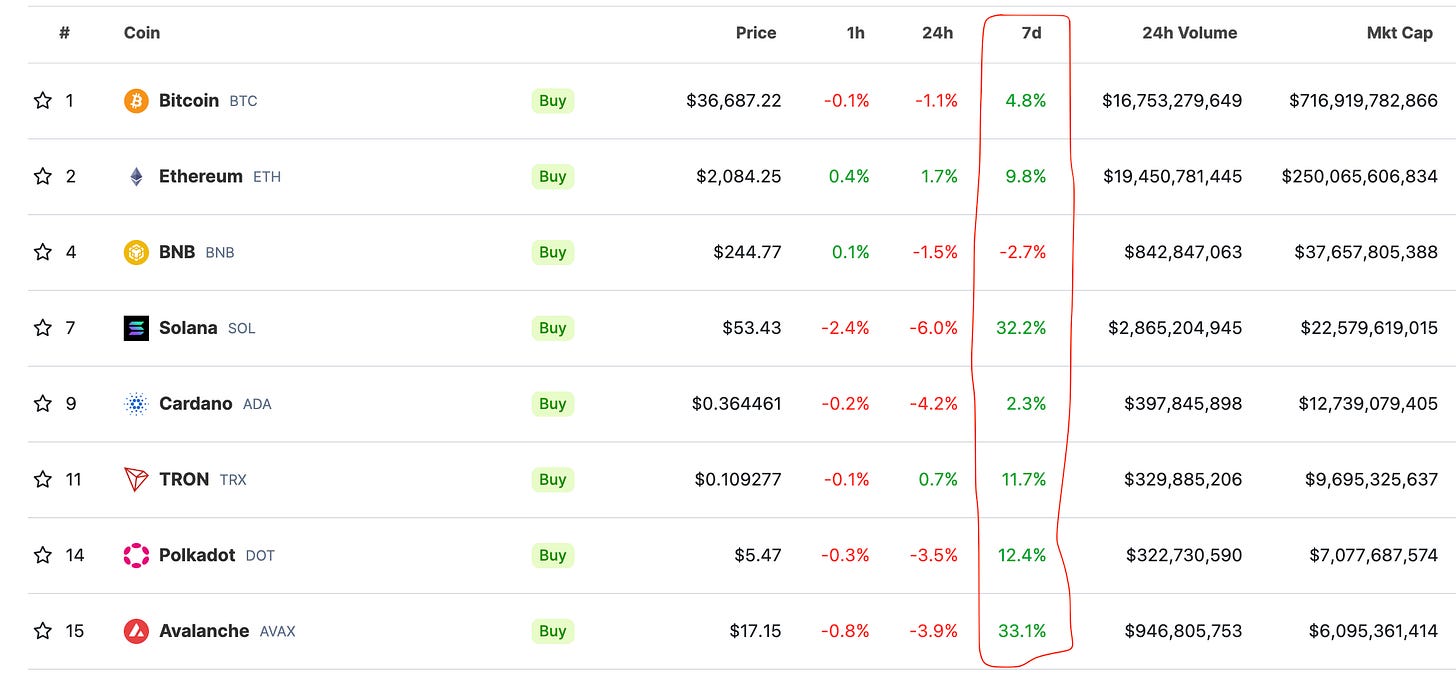Image resolution: width=1456 pixels, height=673 pixels.
Task: Open the BNB coin name link
Action: point(177,253)
